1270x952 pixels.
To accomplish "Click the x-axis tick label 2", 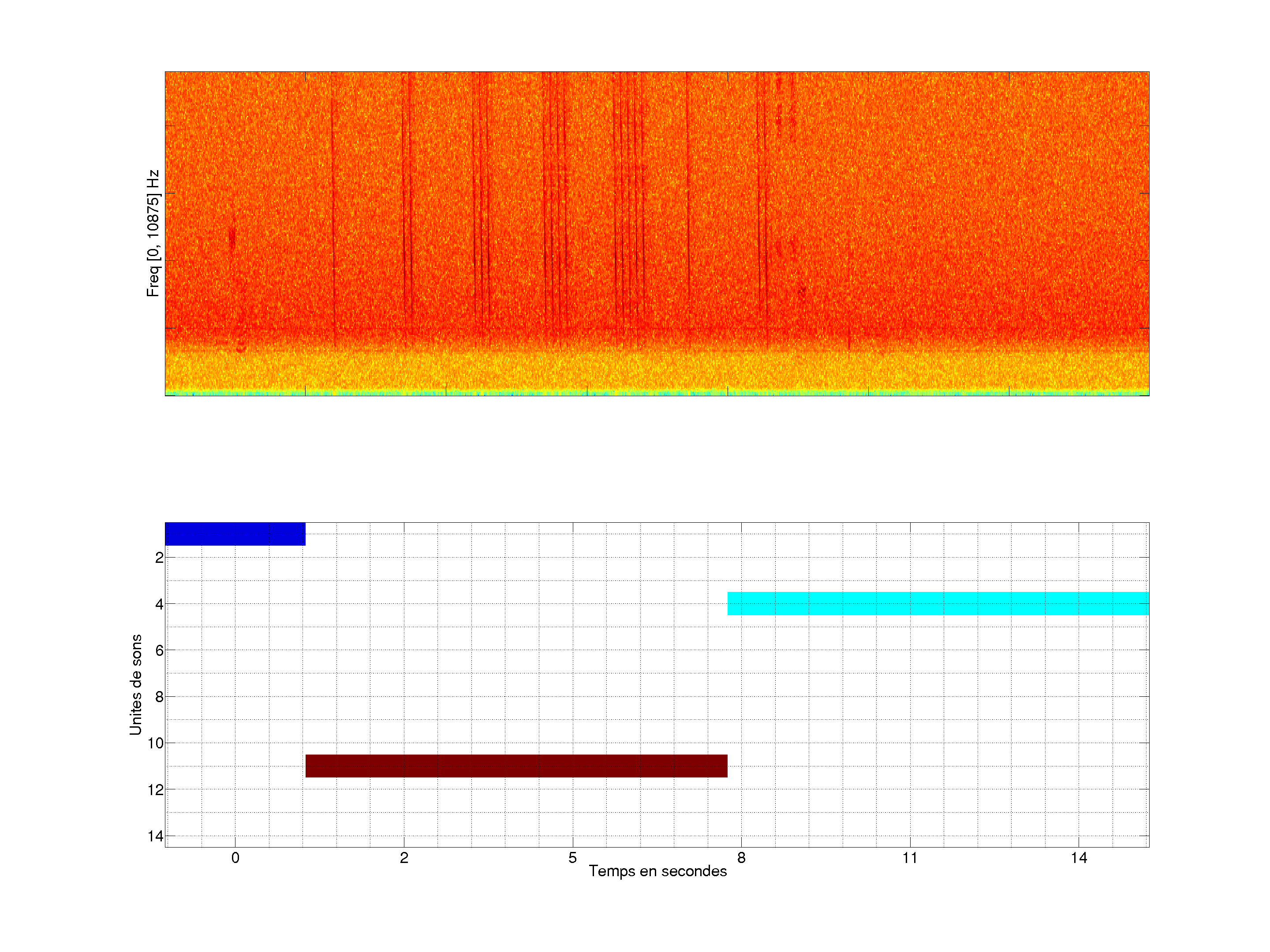I will (x=403, y=858).
